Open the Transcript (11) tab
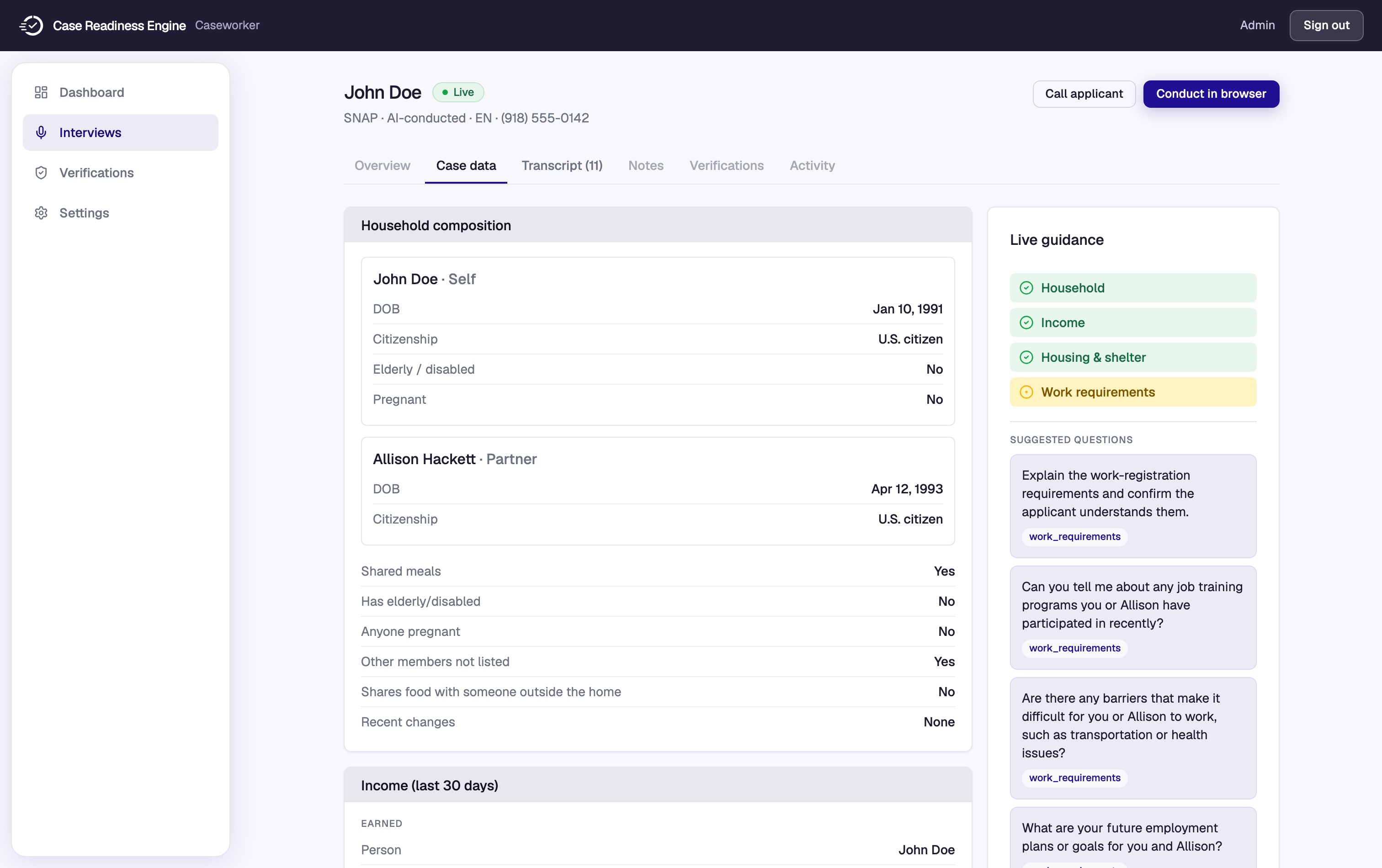This screenshot has height=868, width=1382. tap(562, 165)
